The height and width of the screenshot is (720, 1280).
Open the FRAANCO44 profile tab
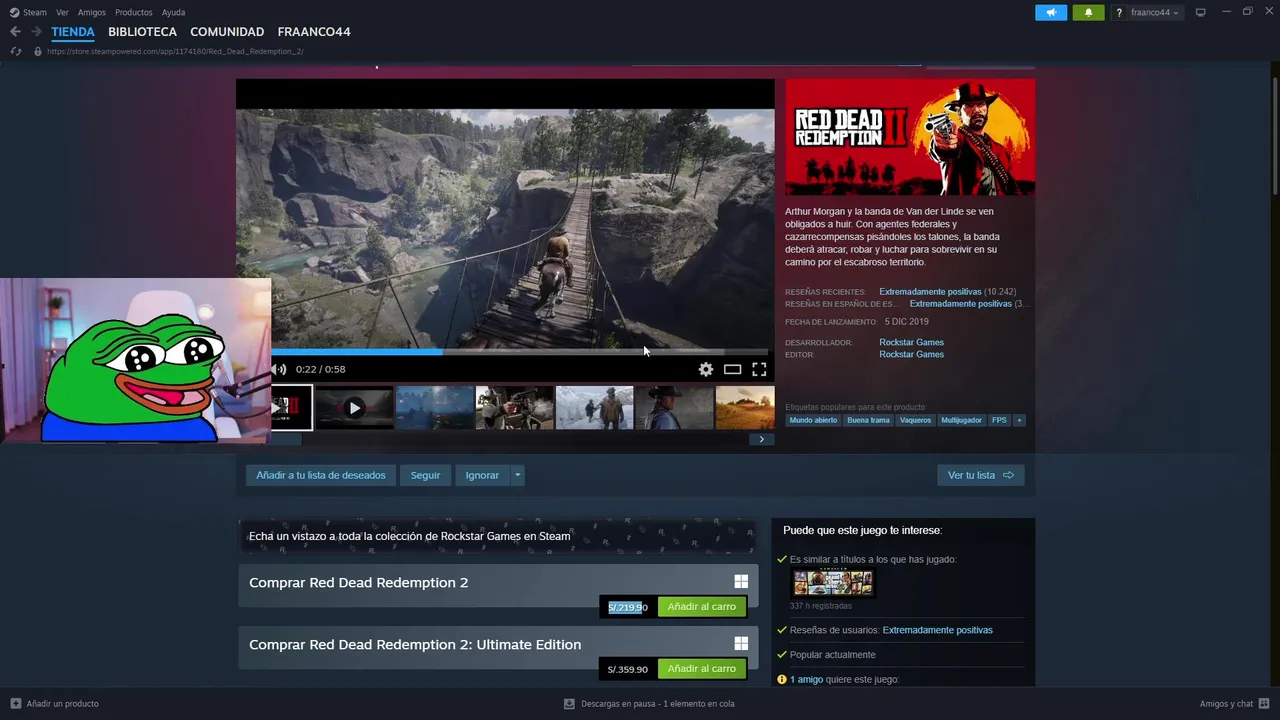coord(314,32)
